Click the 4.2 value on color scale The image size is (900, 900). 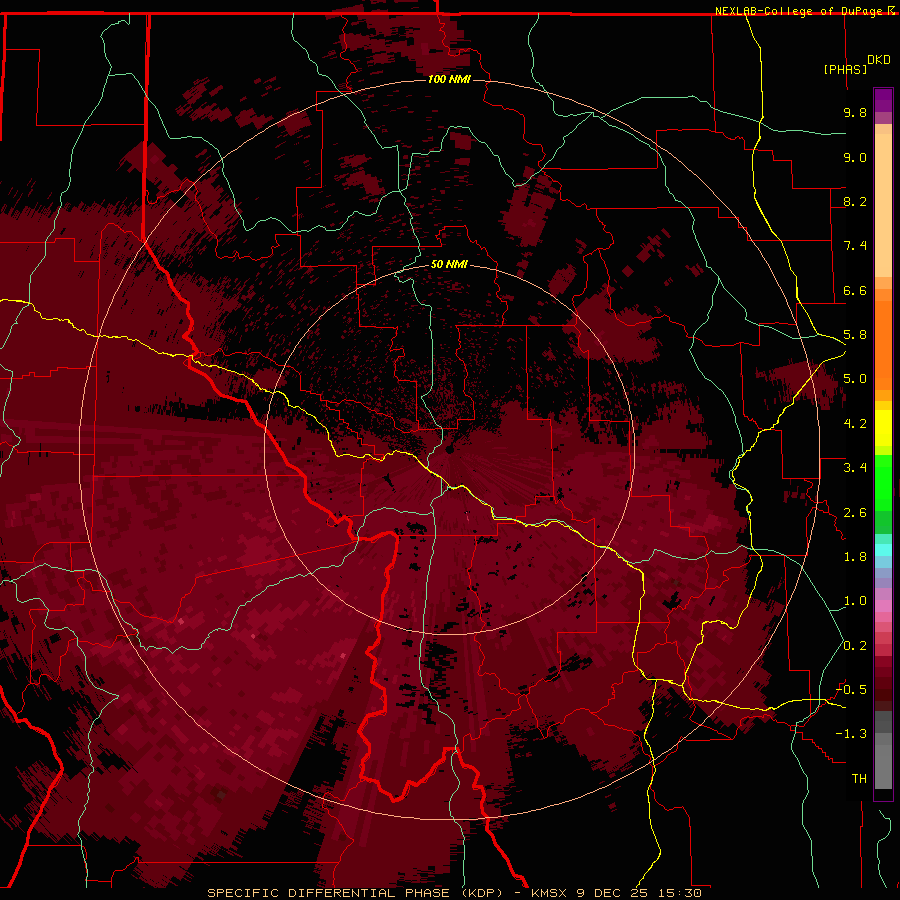(855, 424)
